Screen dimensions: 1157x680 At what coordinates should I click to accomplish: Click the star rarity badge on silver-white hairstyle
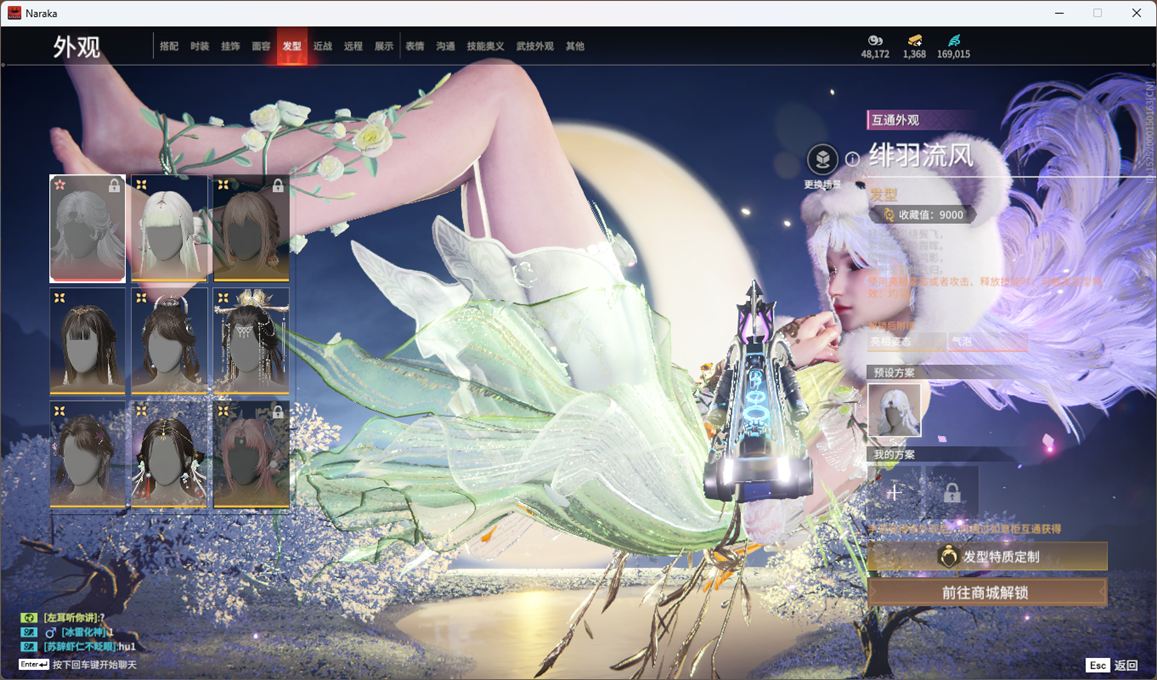(60, 184)
